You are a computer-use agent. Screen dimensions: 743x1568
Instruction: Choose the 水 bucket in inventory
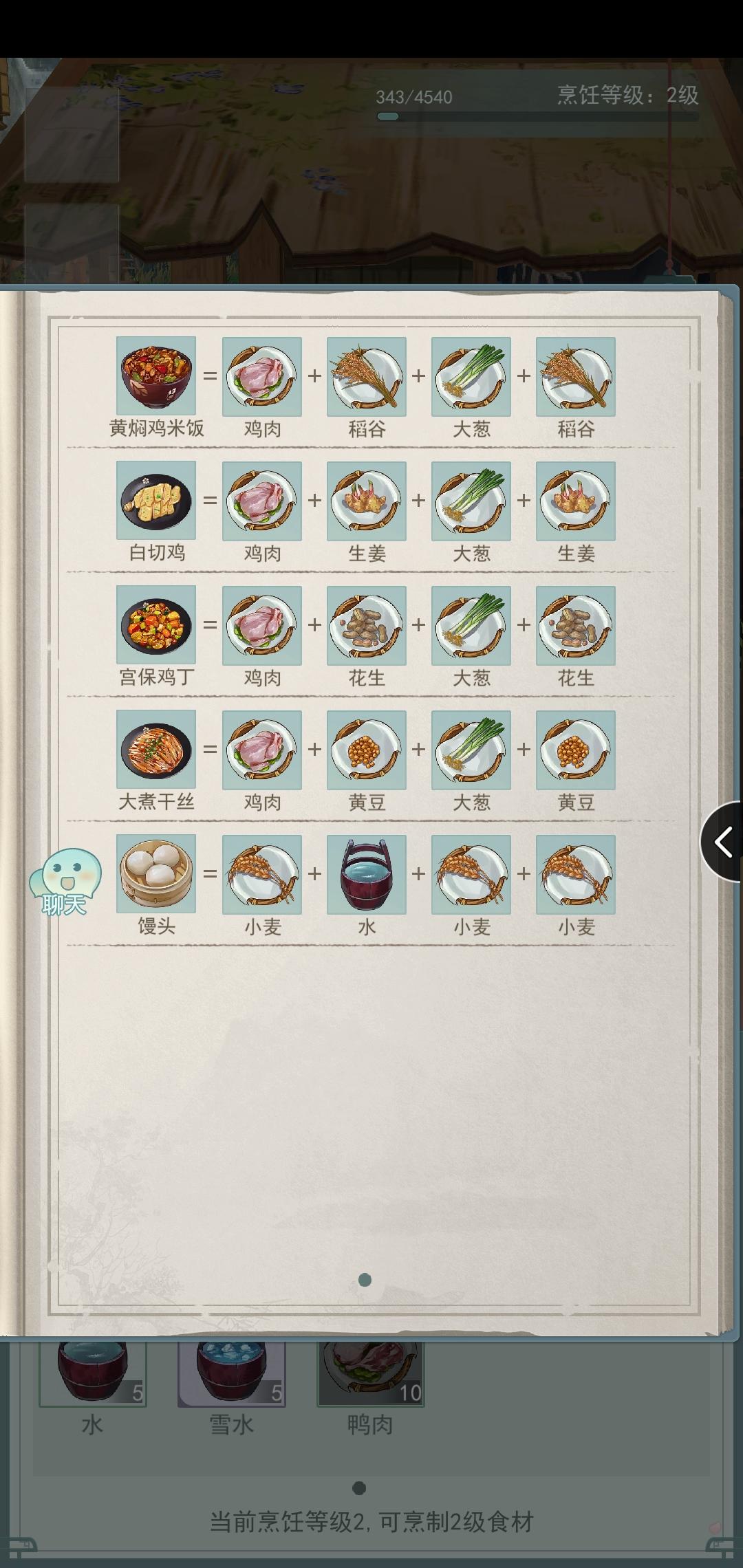[x=93, y=1373]
